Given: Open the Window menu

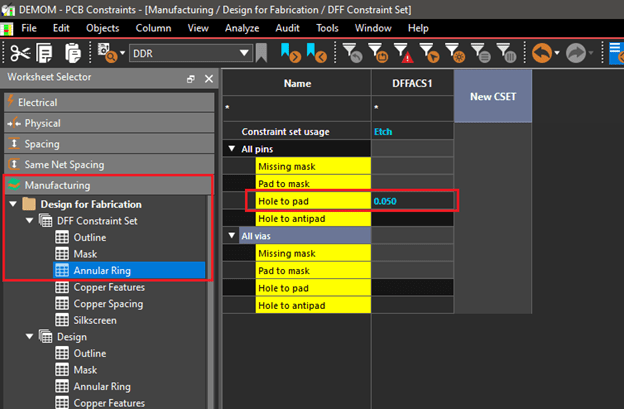Looking at the screenshot, I should click(x=373, y=28).
